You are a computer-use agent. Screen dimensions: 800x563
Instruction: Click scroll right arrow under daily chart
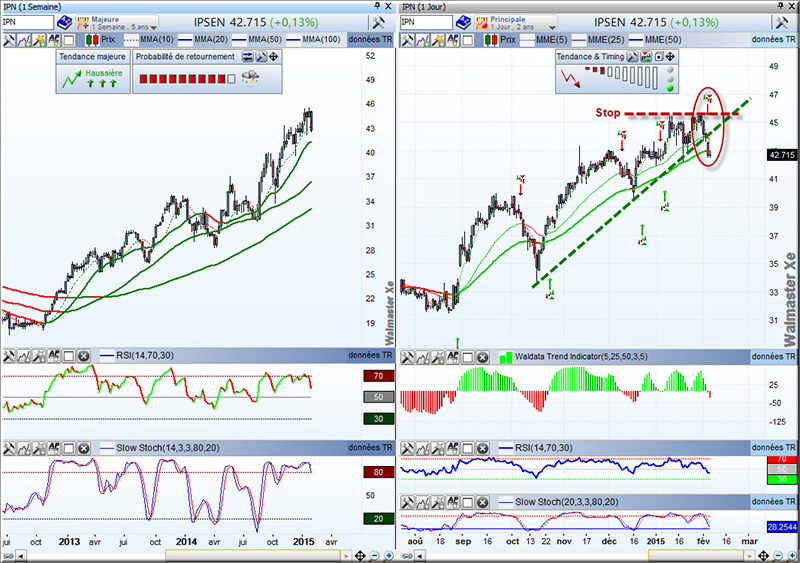(x=749, y=556)
